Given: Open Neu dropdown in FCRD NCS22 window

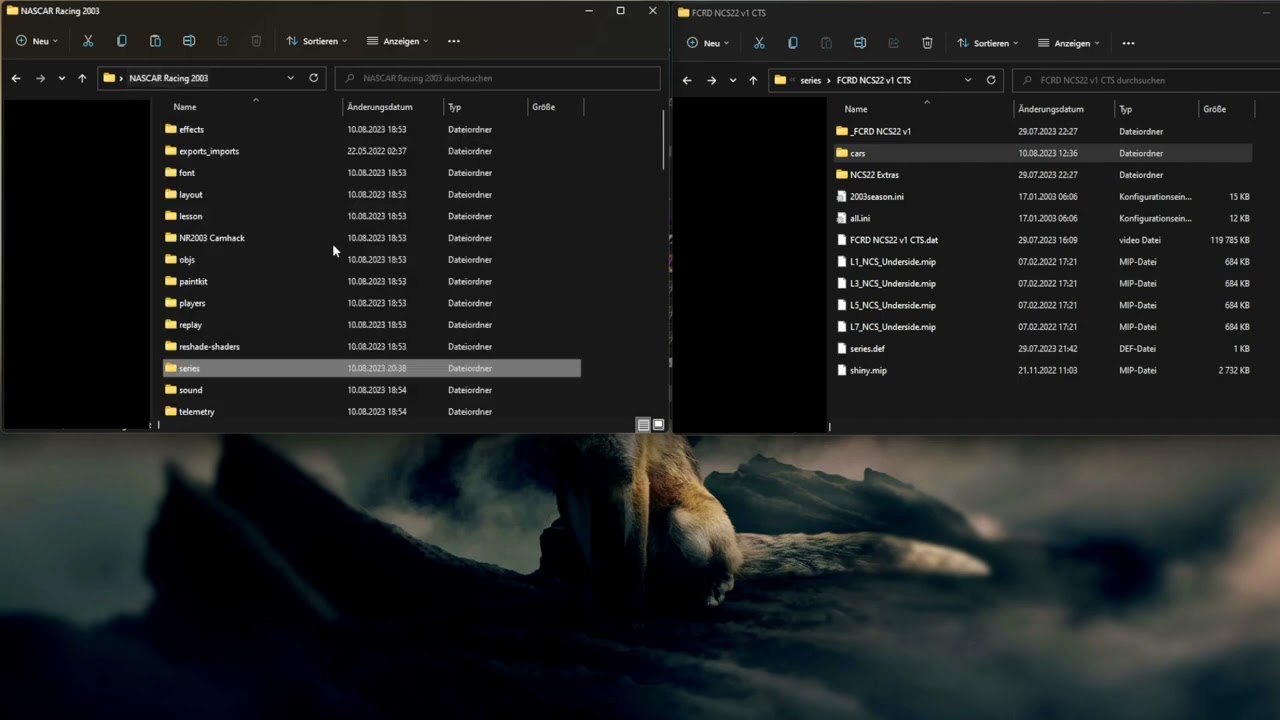Looking at the screenshot, I should coord(708,43).
